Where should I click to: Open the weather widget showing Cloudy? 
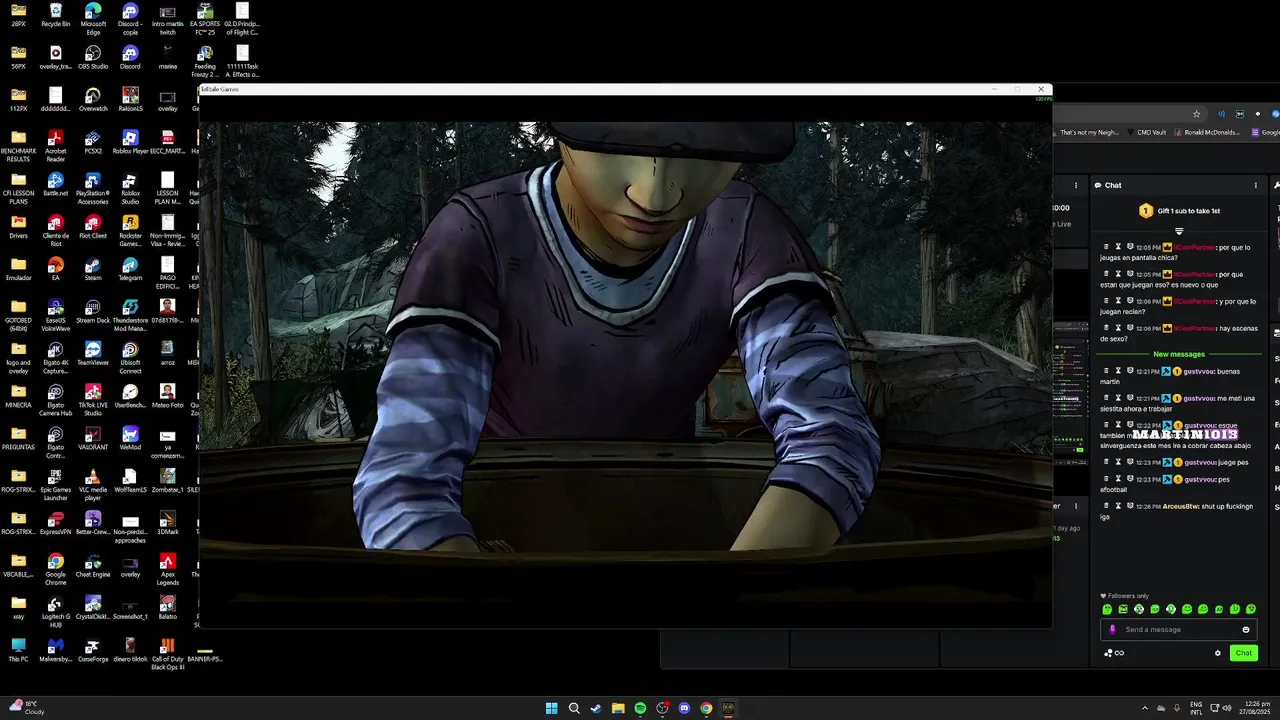click(x=27, y=708)
